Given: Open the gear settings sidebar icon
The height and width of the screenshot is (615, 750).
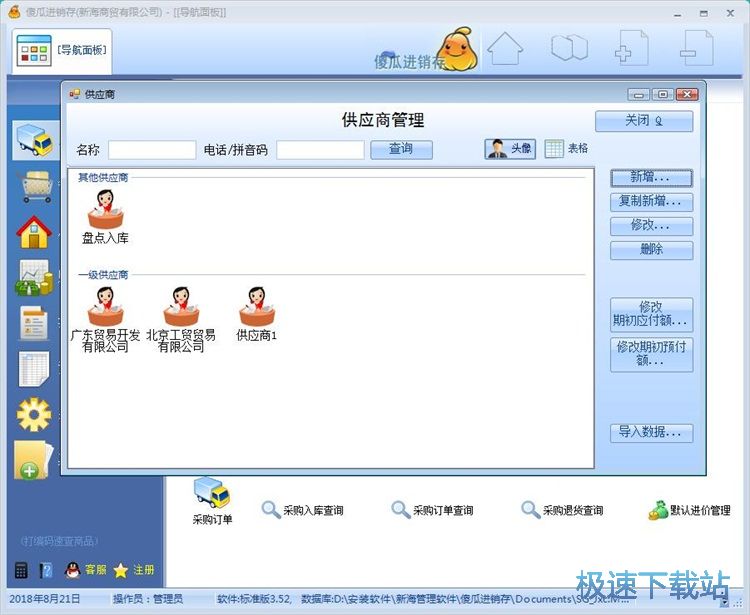Looking at the screenshot, I should (34, 415).
